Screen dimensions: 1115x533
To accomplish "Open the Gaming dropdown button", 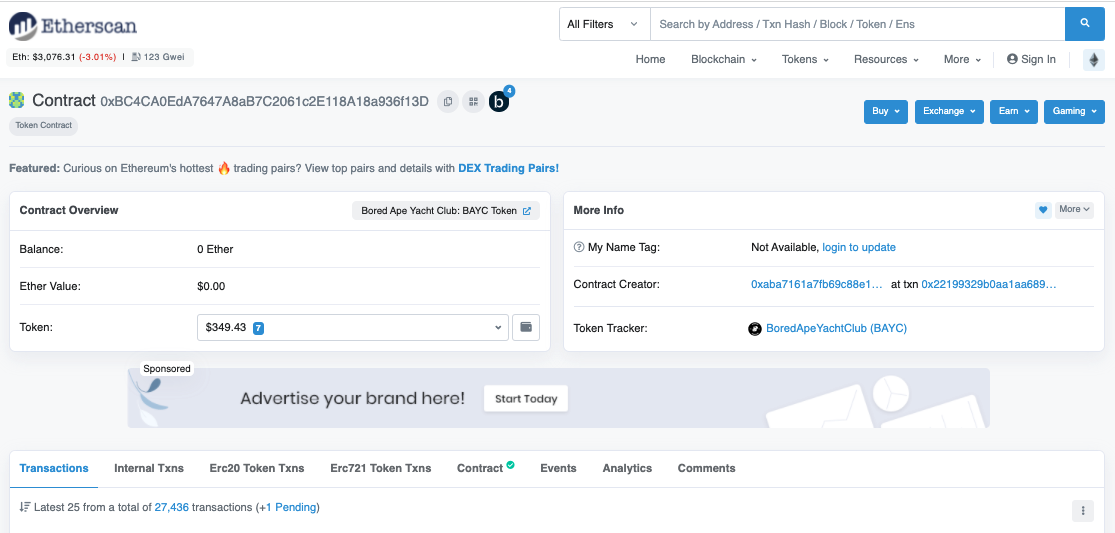I will (x=1074, y=112).
